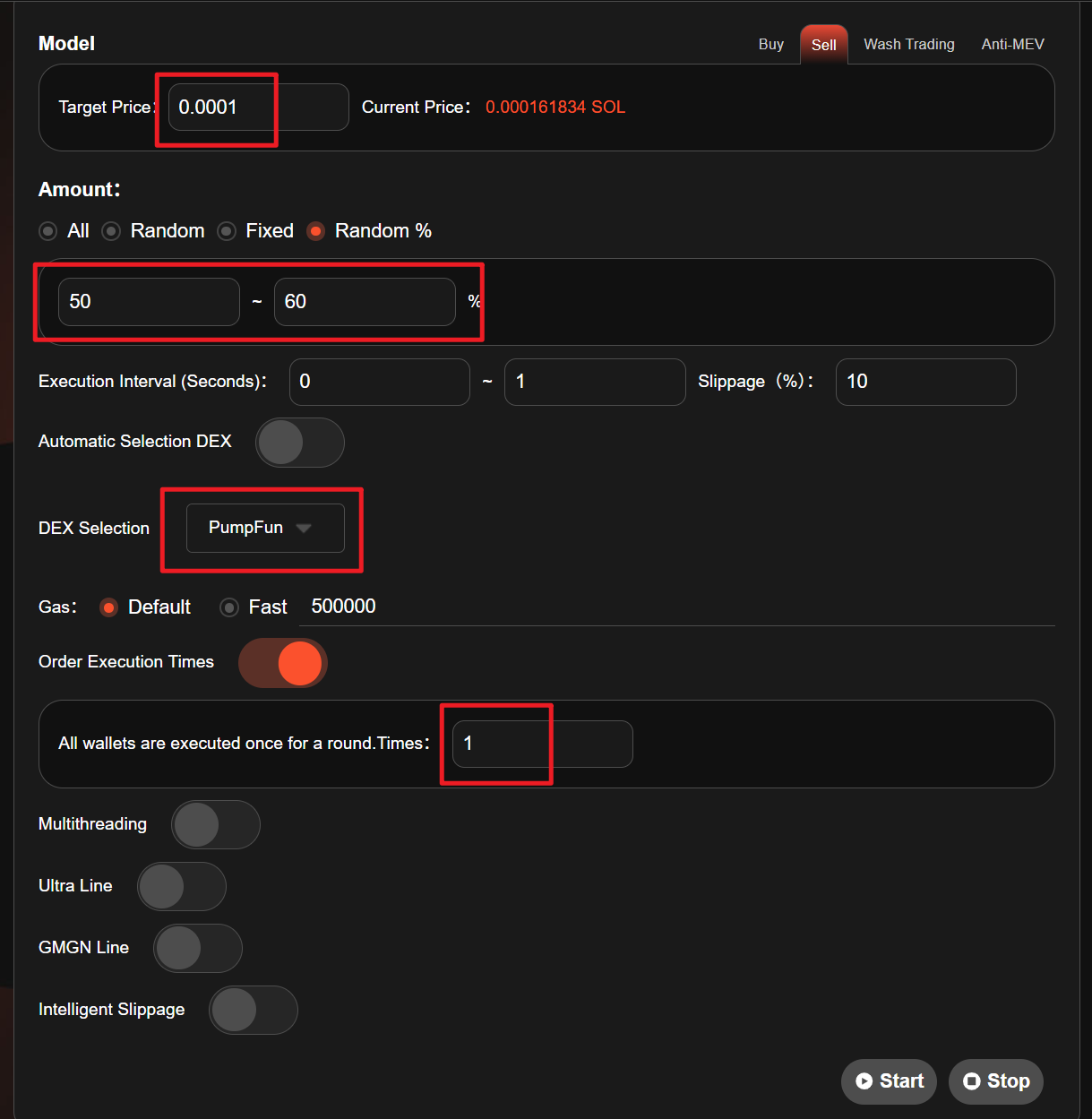The height and width of the screenshot is (1119, 1092).
Task: Select the All amount radio option
Action: pos(48,231)
